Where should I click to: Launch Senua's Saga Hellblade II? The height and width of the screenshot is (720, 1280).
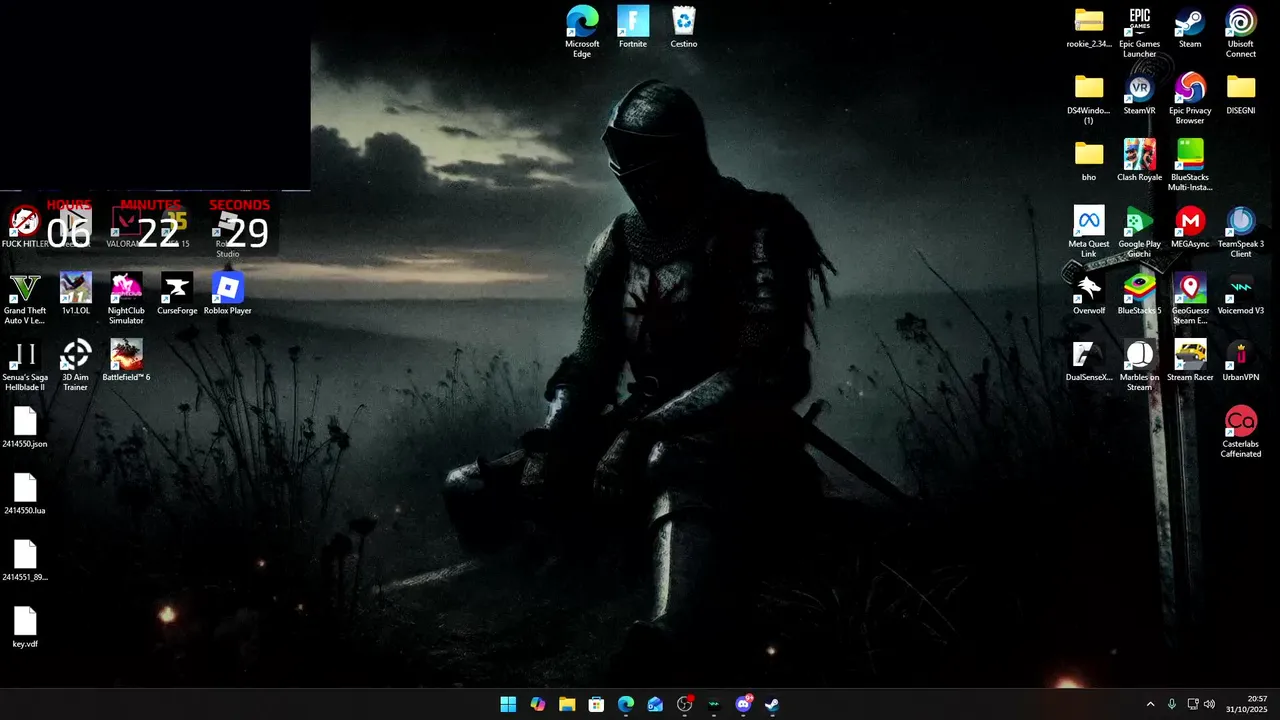point(25,366)
